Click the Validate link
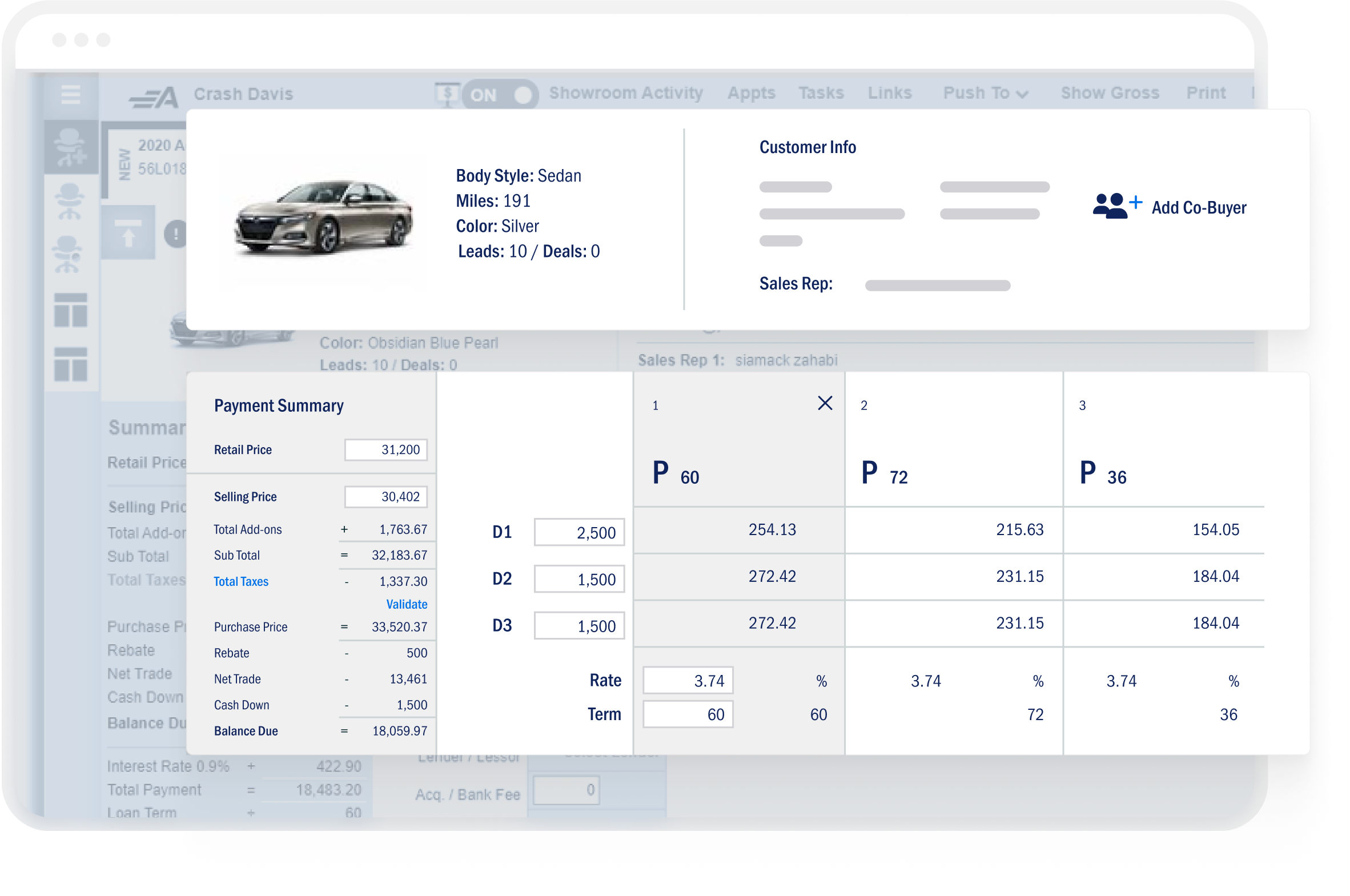This screenshot has height=896, width=1350. [406, 604]
